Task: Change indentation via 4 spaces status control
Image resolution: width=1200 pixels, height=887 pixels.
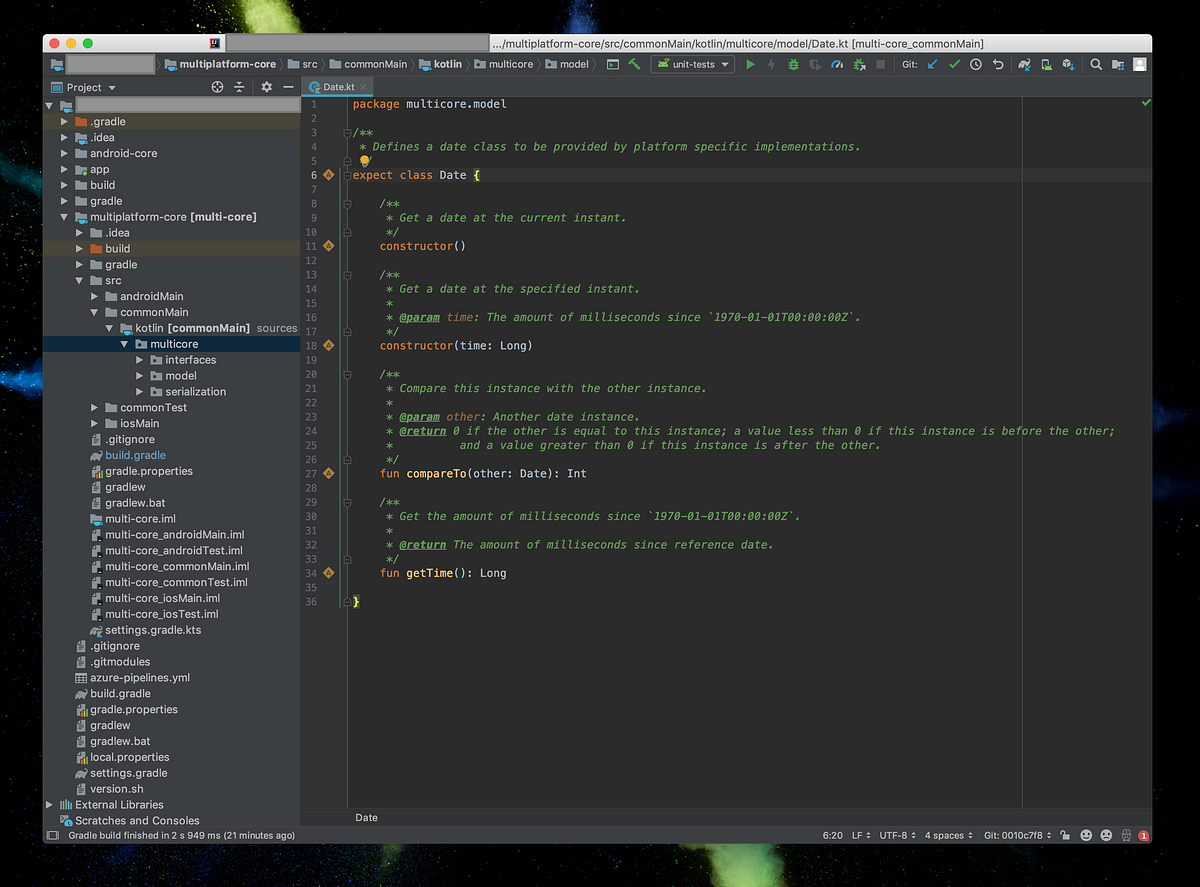Action: [x=945, y=835]
